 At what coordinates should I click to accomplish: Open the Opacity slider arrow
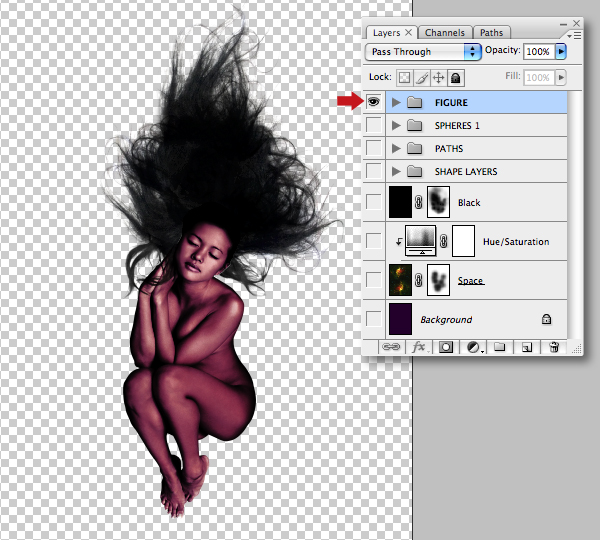click(x=561, y=51)
